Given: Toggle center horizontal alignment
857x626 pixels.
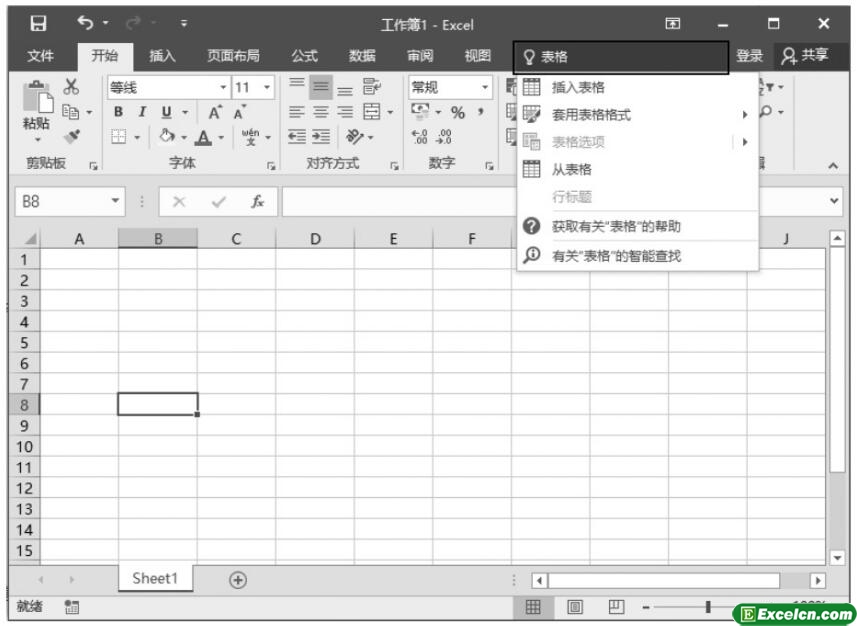Looking at the screenshot, I should click(320, 112).
